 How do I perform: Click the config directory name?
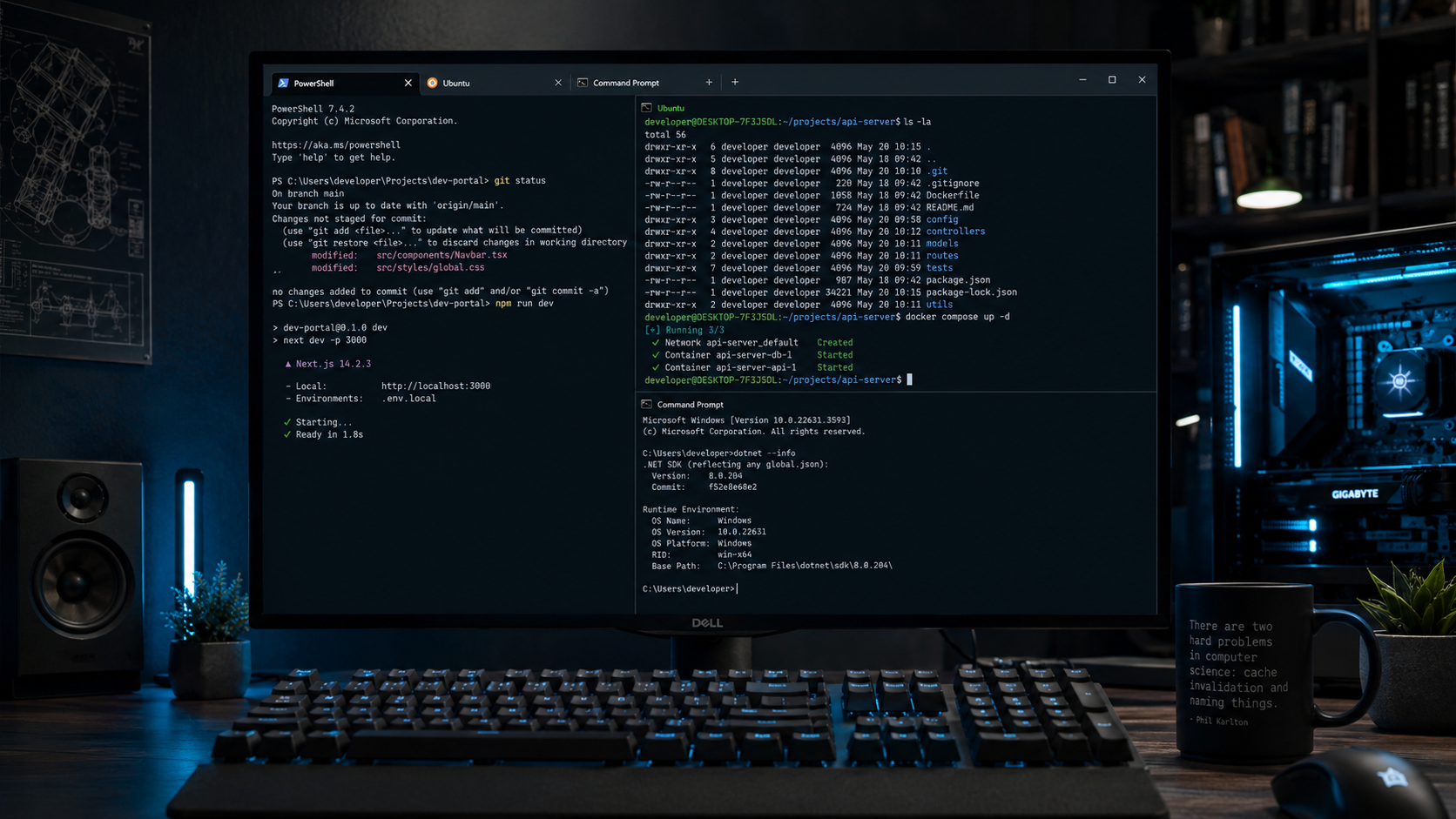coord(942,219)
